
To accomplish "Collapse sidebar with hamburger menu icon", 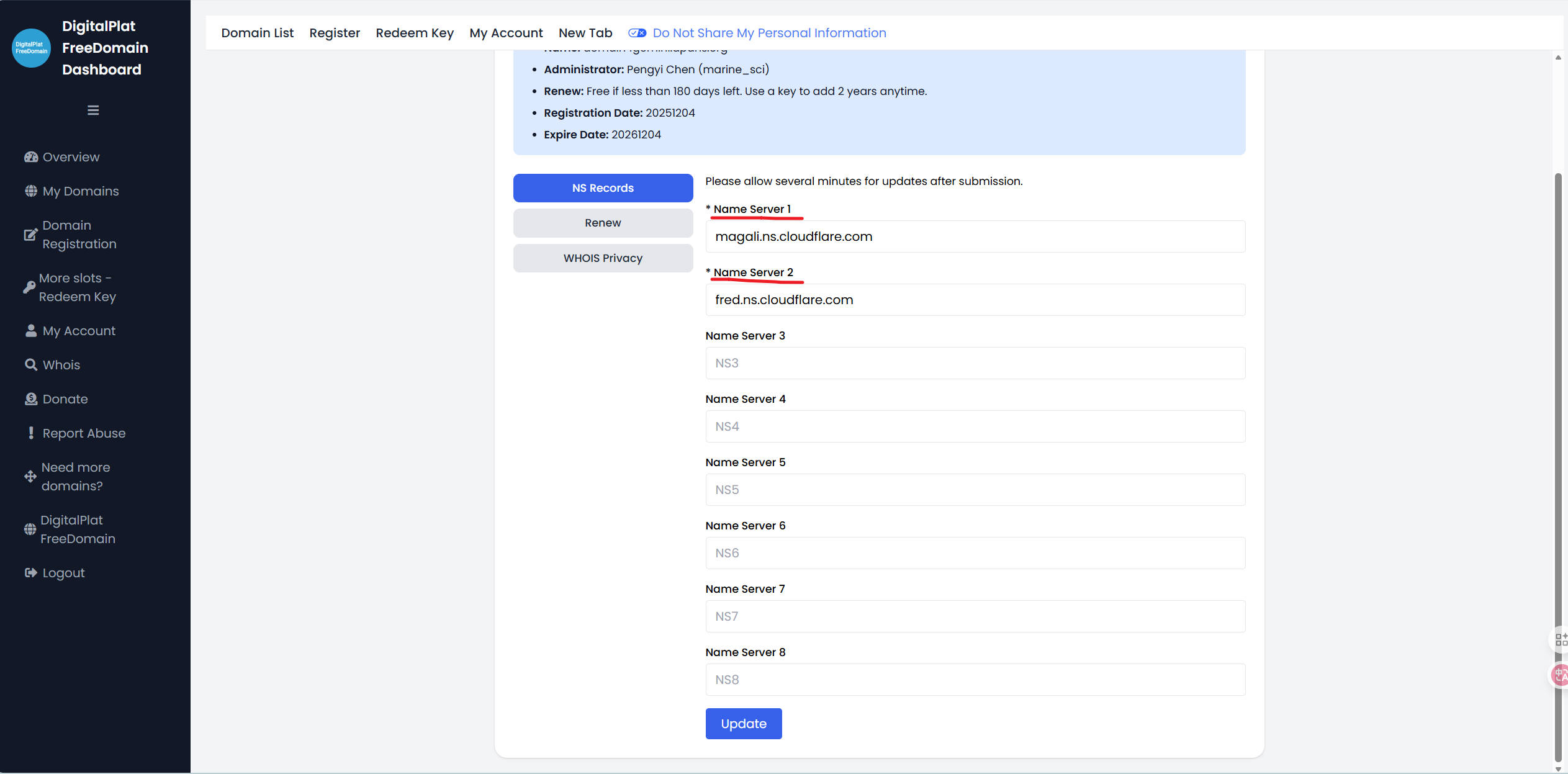I will click(93, 110).
